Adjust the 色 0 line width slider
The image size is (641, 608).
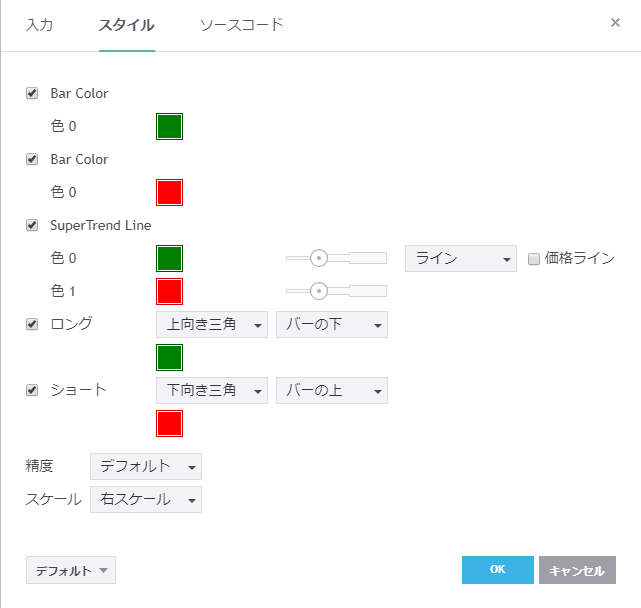coord(319,258)
